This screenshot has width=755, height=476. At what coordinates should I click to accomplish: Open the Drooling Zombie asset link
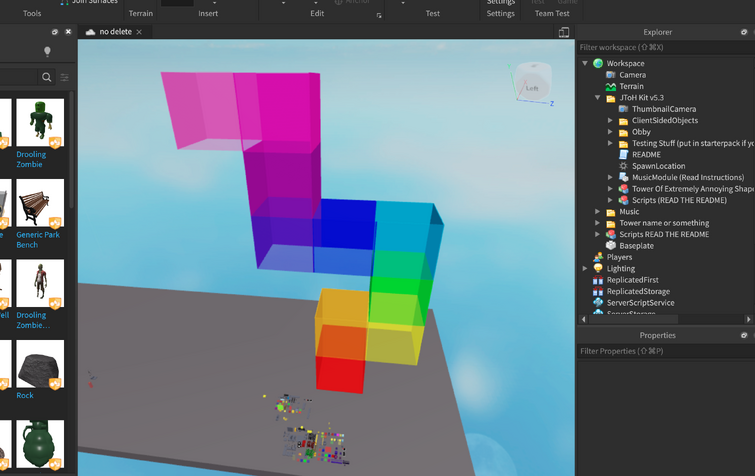(x=31, y=159)
